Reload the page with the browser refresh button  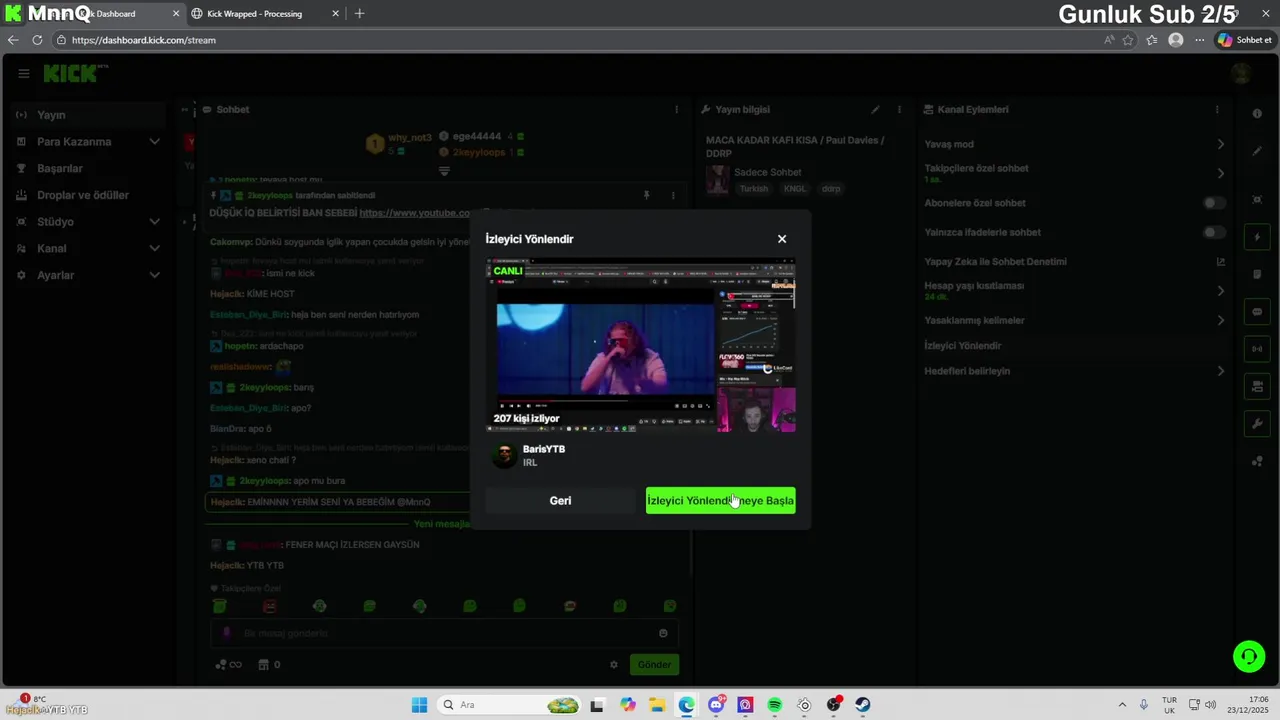coord(37,40)
